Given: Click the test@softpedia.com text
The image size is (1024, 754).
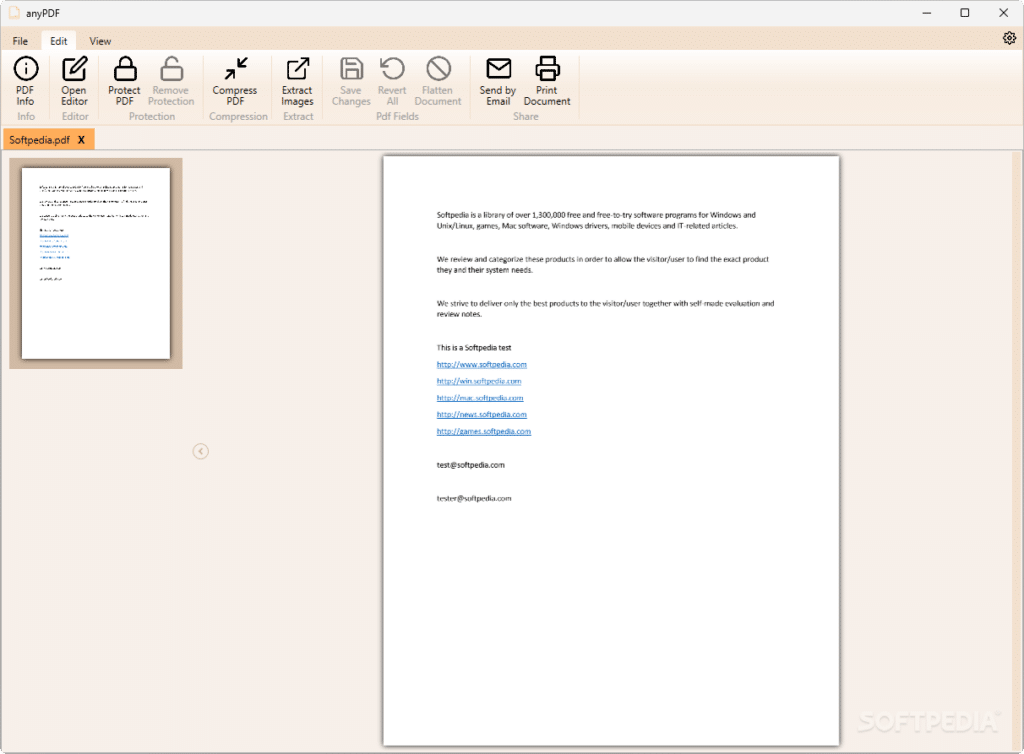Looking at the screenshot, I should [470, 465].
